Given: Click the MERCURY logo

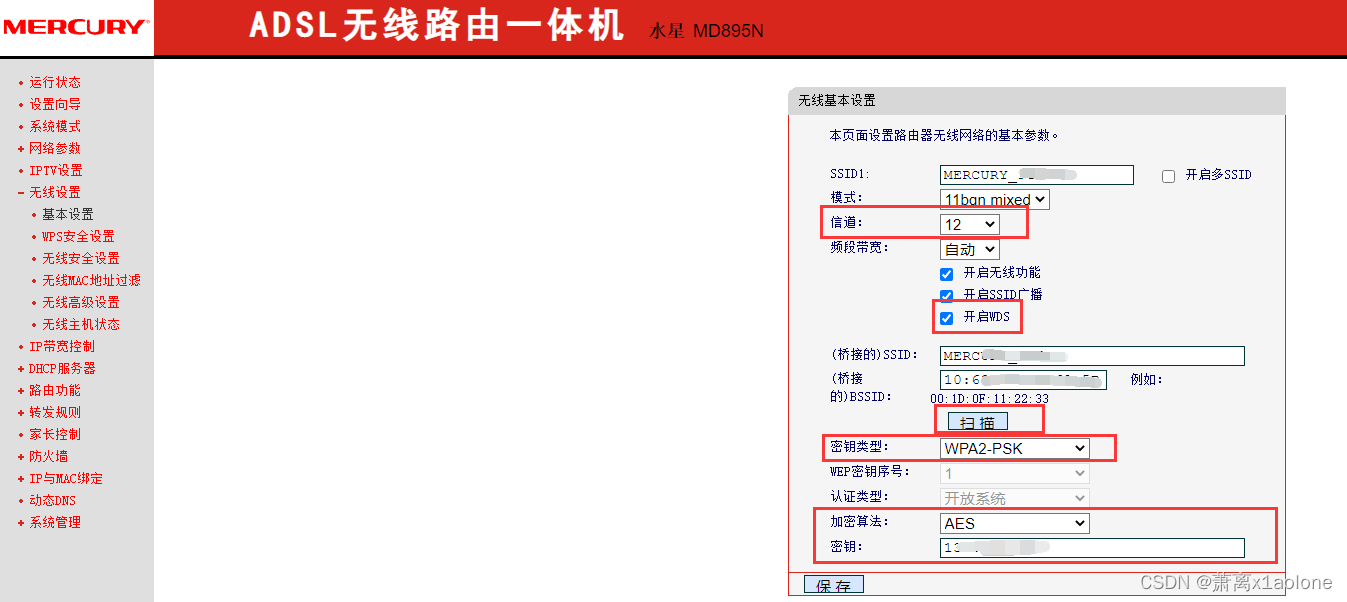Looking at the screenshot, I should click(76, 27).
